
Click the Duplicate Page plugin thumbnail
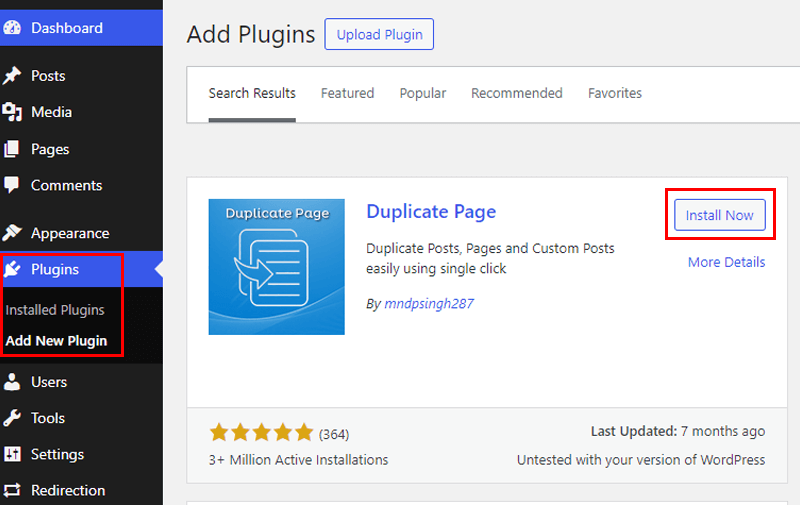277,267
